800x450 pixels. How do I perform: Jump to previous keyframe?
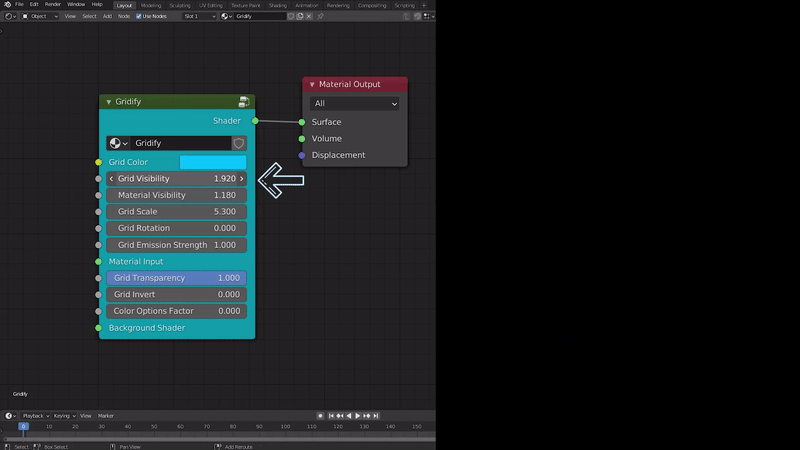(x=340, y=416)
